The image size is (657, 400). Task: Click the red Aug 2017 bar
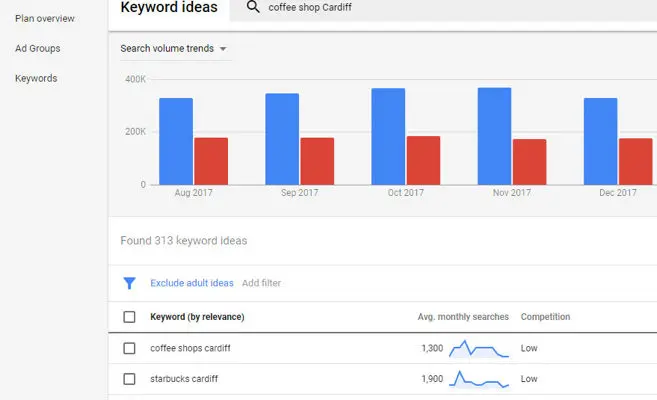coord(211,161)
